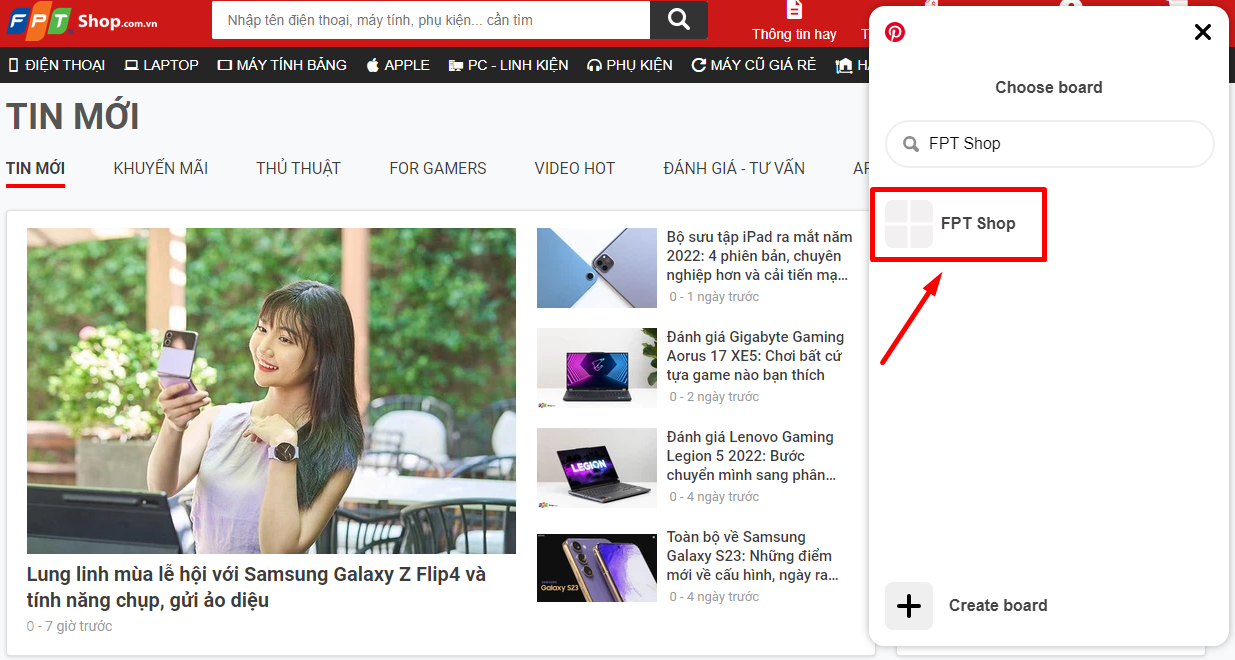Click the '0 - 1 ngày trước' timestamp
This screenshot has width=1235, height=660.
point(714,297)
